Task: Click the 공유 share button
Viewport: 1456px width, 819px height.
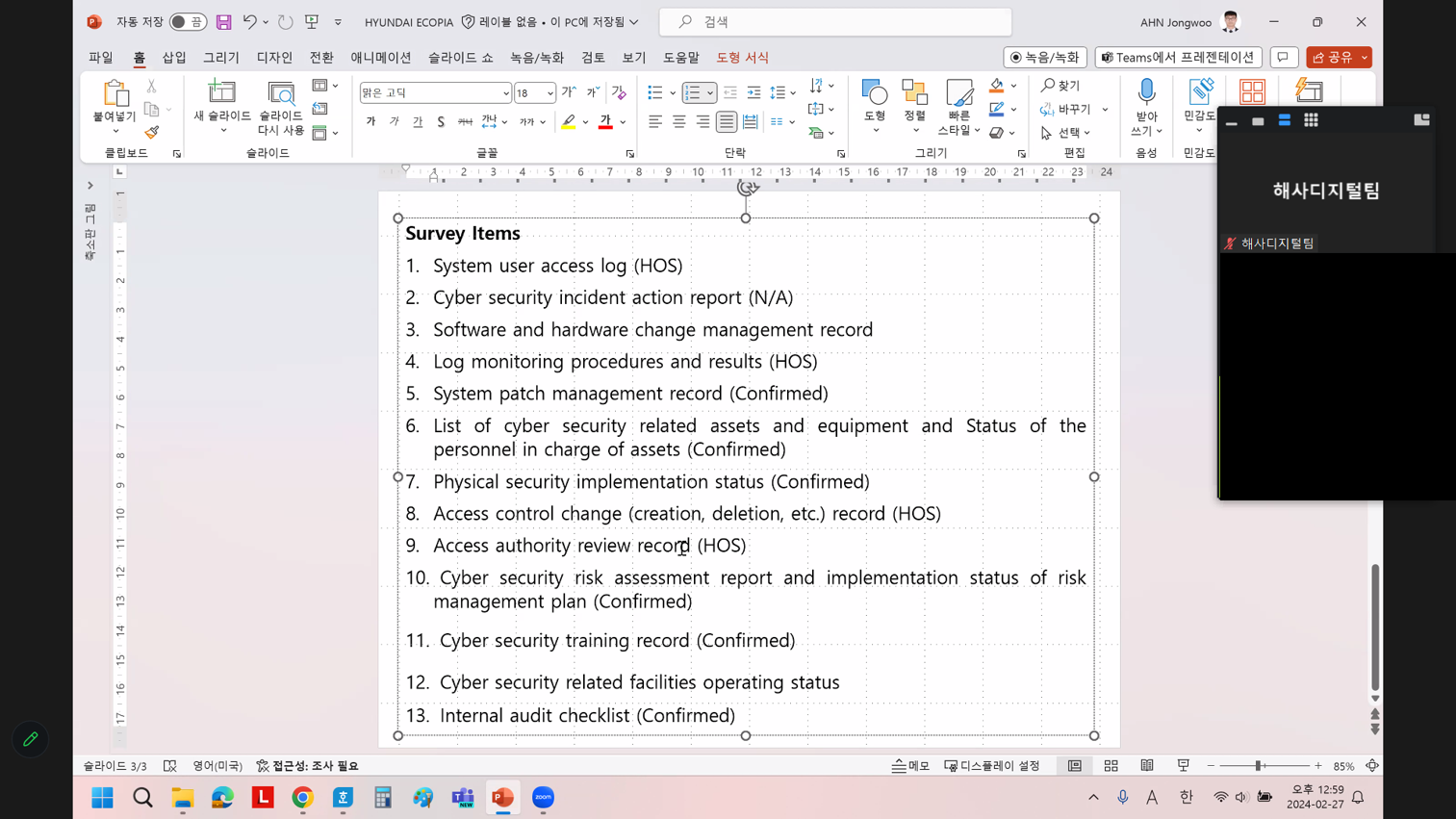Action: click(x=1333, y=58)
